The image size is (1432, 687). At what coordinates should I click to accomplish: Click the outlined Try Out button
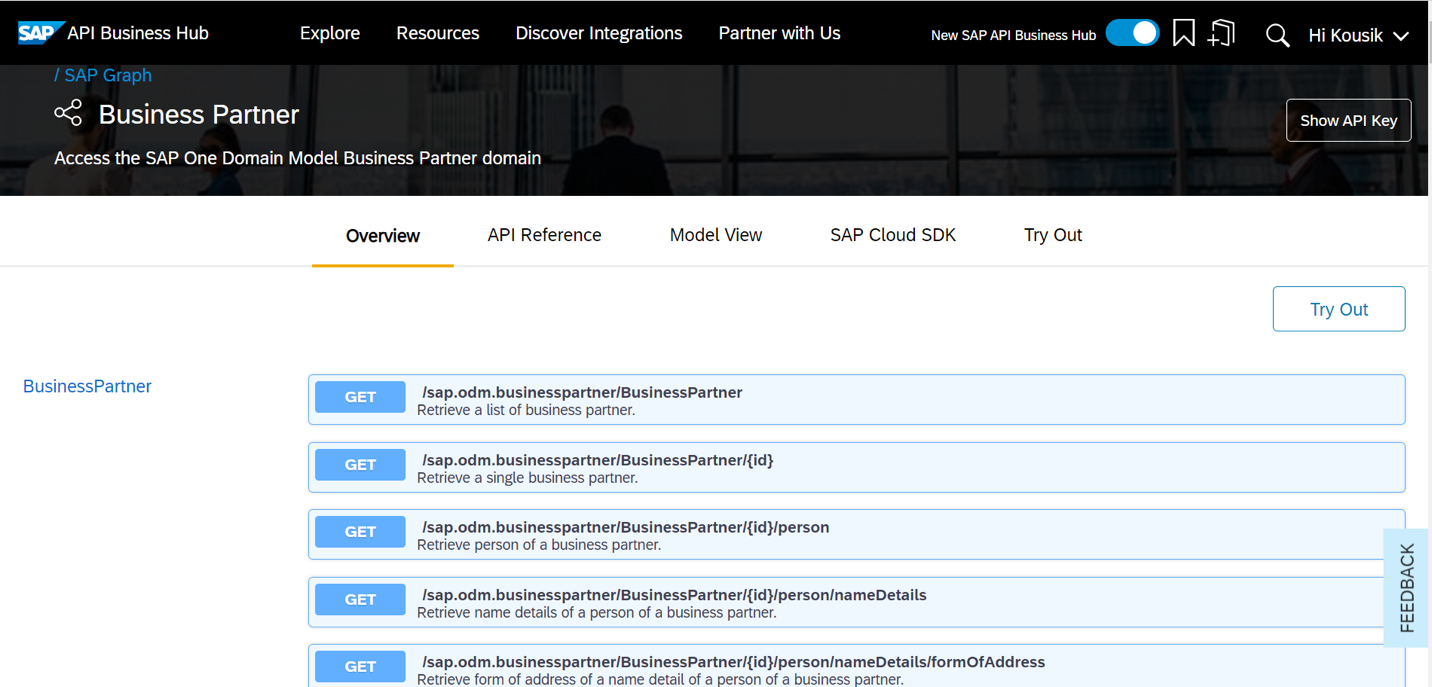[1339, 309]
